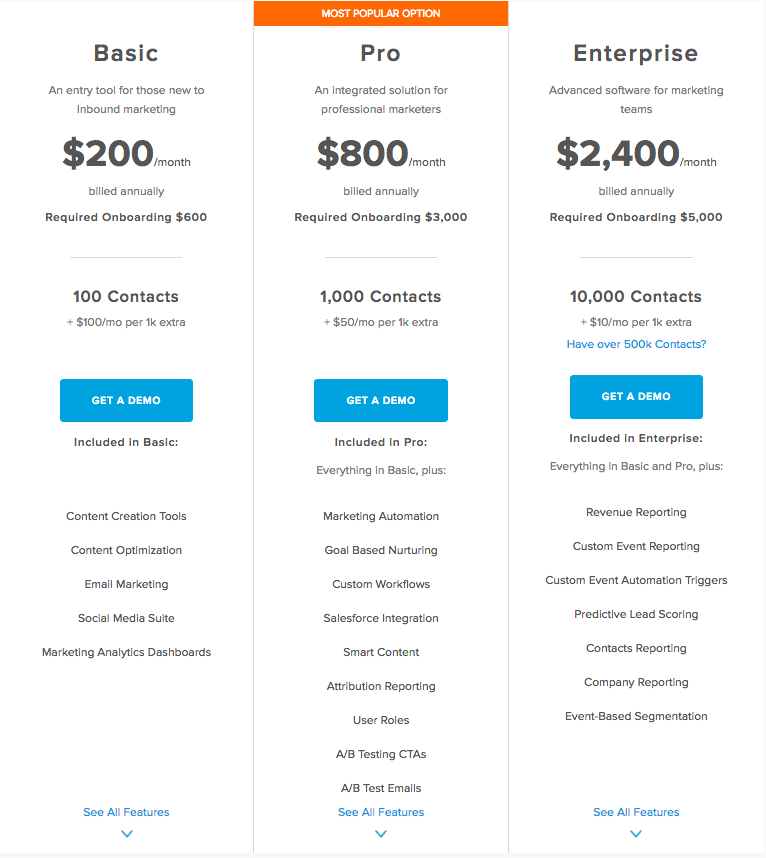
Task: Click "See All Features" under Enterprise
Action: tap(636, 812)
